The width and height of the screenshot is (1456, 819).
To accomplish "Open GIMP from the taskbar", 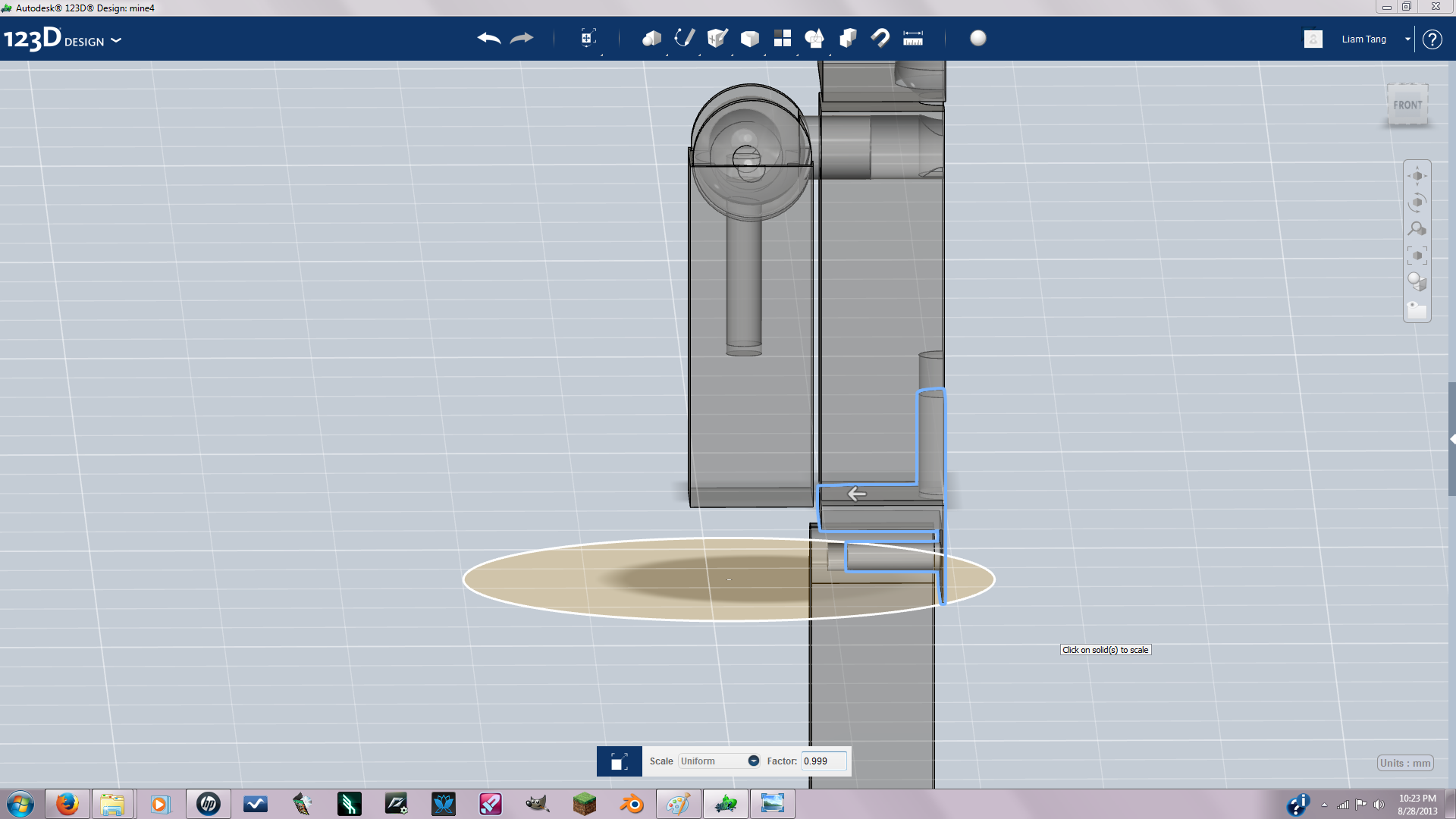I will (x=538, y=804).
